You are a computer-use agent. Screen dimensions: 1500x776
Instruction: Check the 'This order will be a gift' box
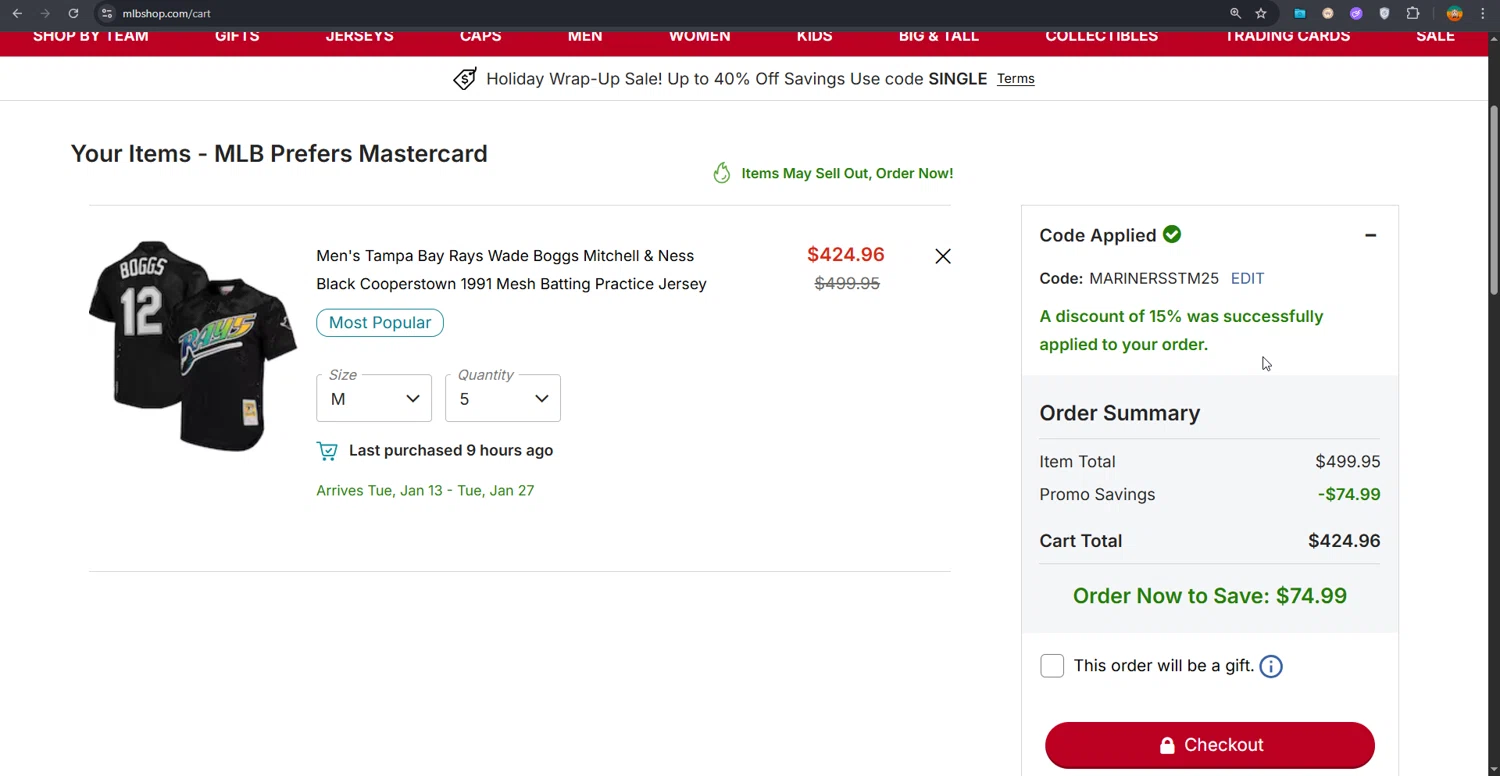1052,667
